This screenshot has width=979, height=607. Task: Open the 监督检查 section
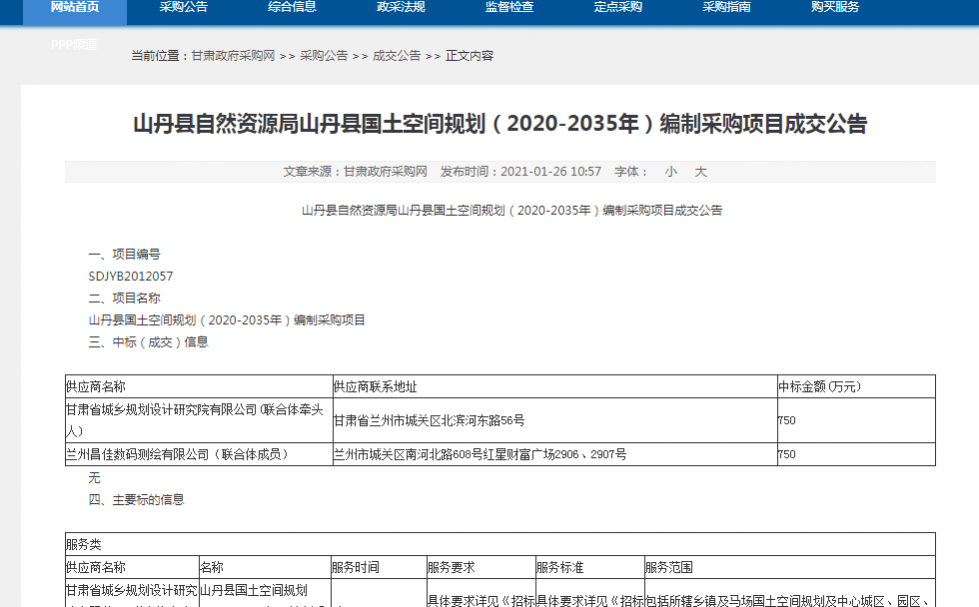pyautogui.click(x=509, y=7)
